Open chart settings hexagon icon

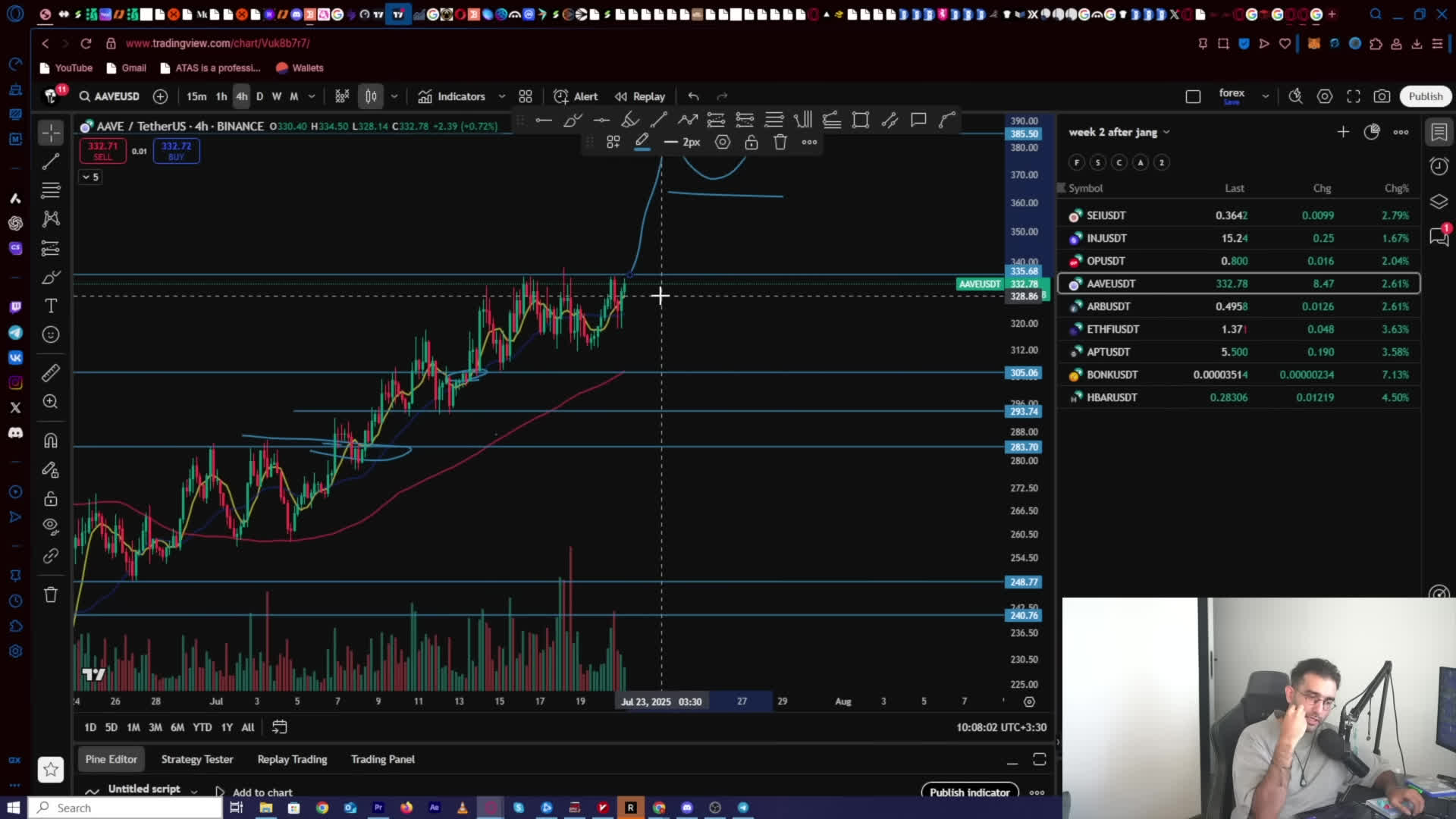tap(1325, 96)
